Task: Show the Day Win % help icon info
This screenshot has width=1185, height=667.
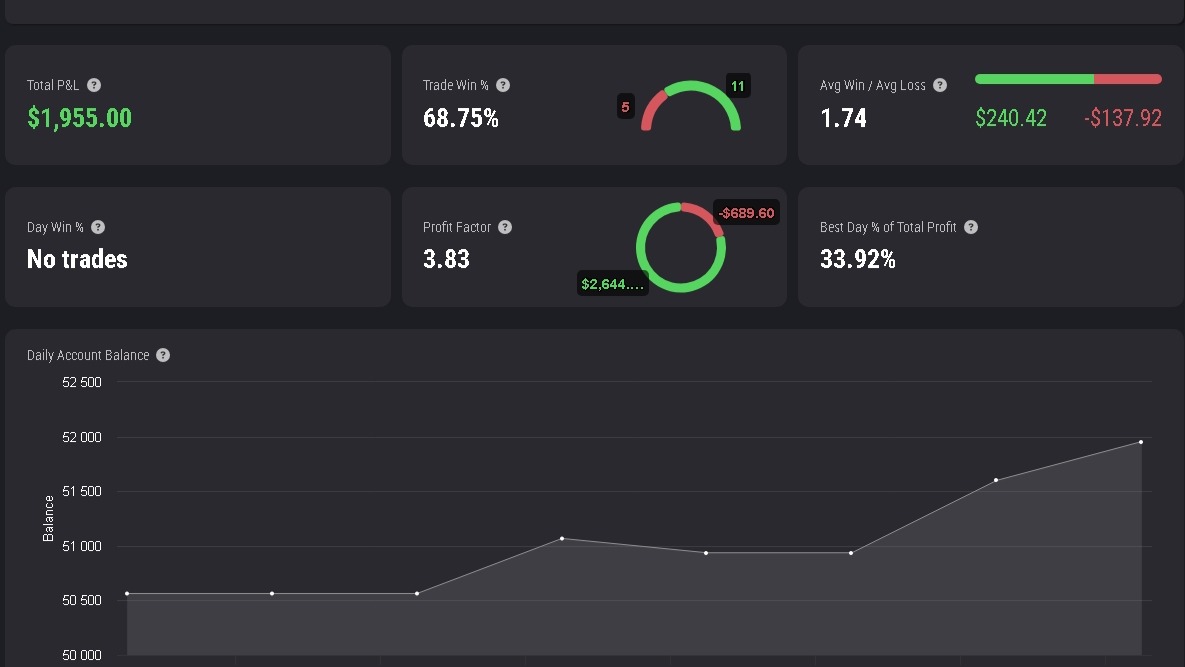Action: coord(97,227)
